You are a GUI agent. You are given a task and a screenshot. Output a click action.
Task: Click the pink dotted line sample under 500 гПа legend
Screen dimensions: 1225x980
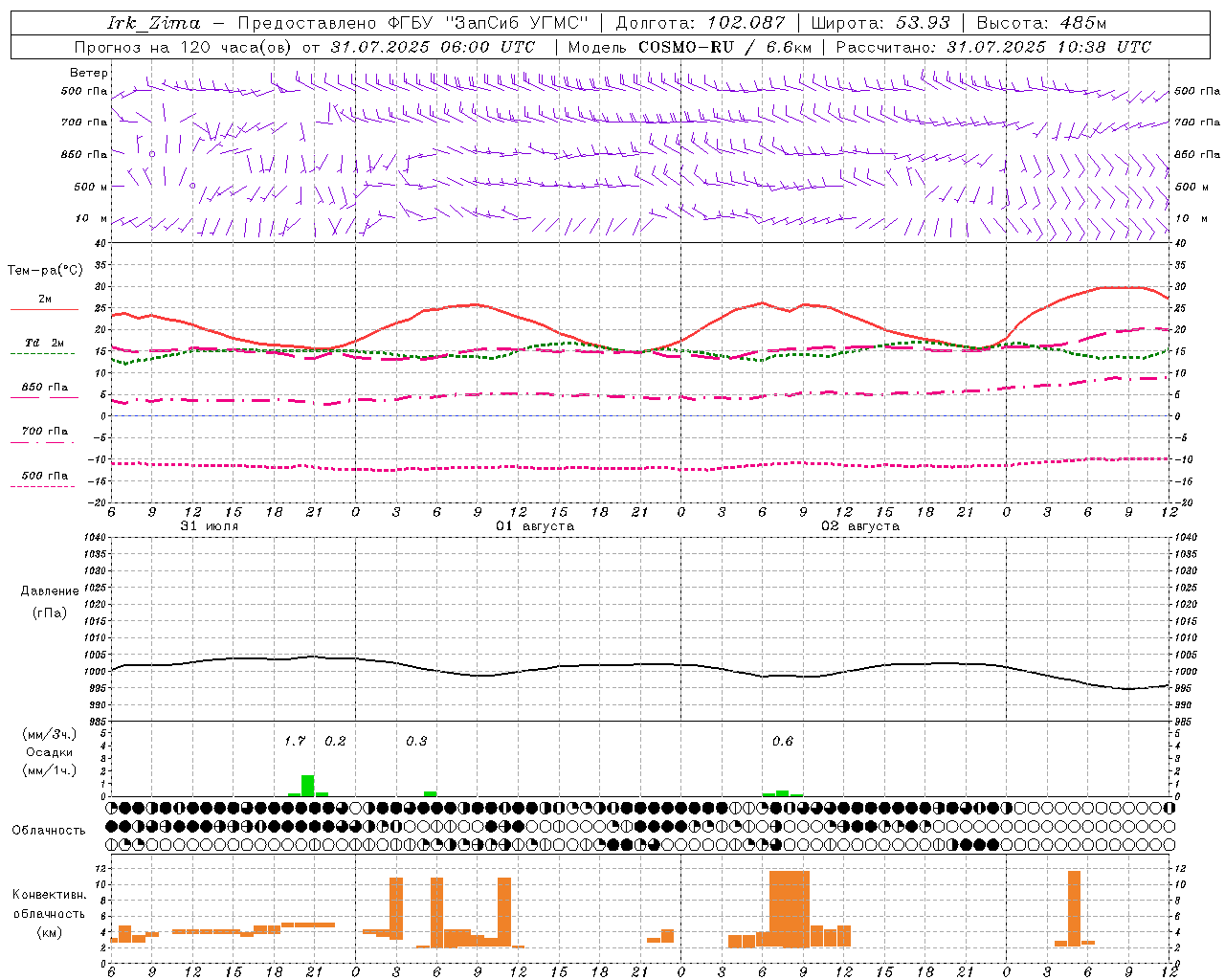pos(42,486)
